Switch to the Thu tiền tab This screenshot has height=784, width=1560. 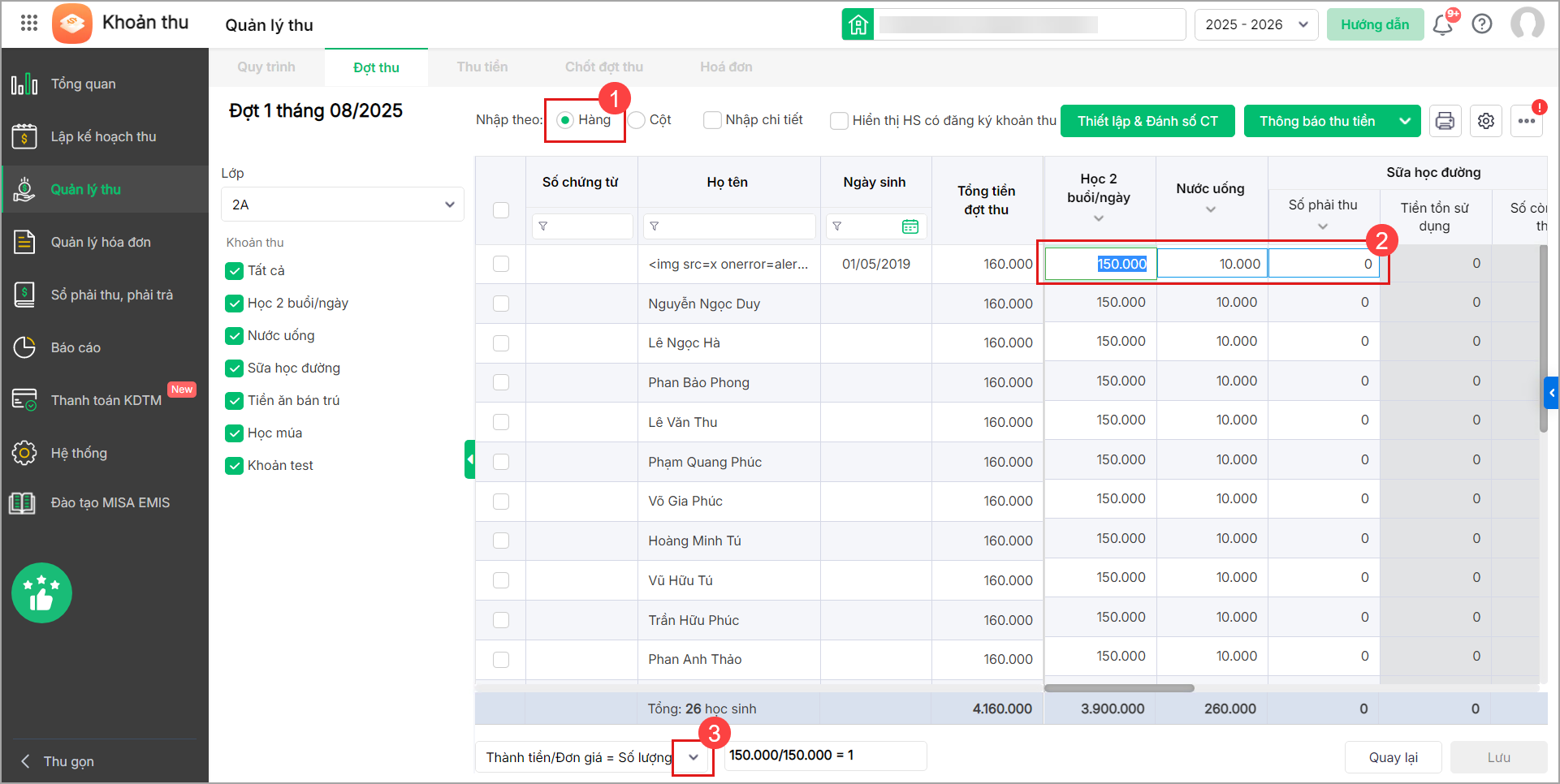(482, 67)
